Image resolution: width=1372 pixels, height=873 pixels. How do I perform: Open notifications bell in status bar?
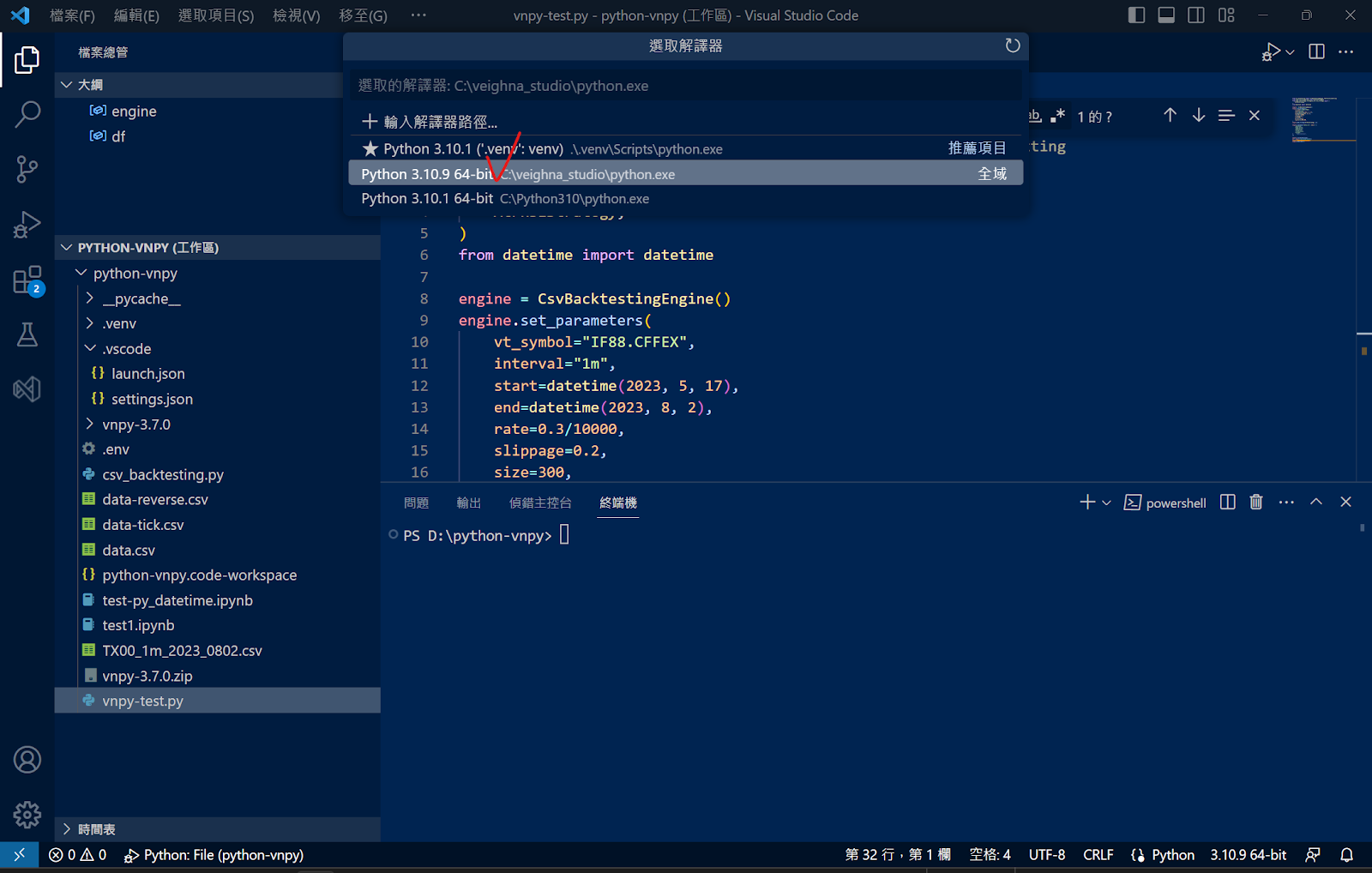pyautogui.click(x=1347, y=855)
